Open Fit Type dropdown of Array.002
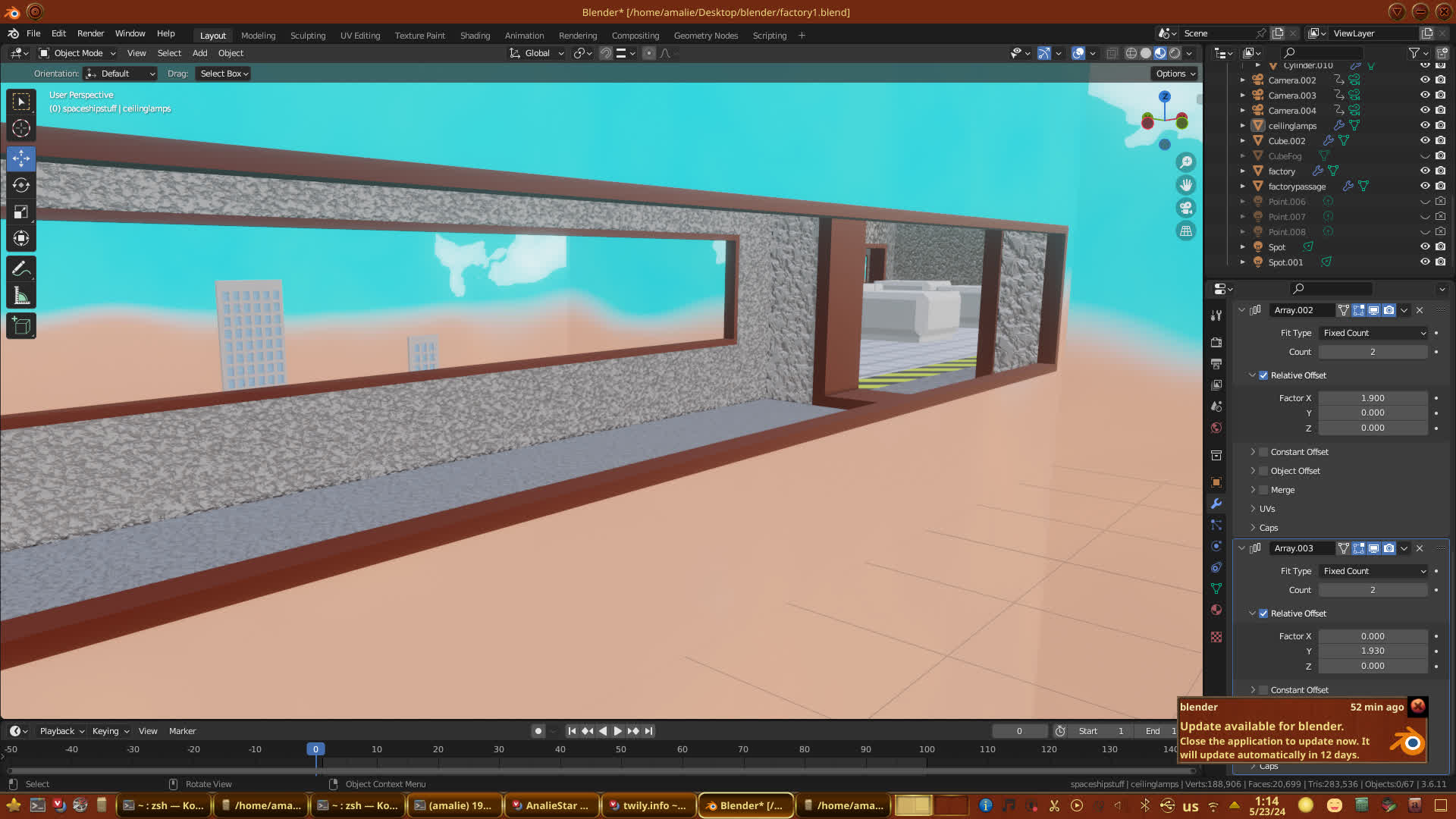Screen dimensions: 1456x819 pos(1373,333)
